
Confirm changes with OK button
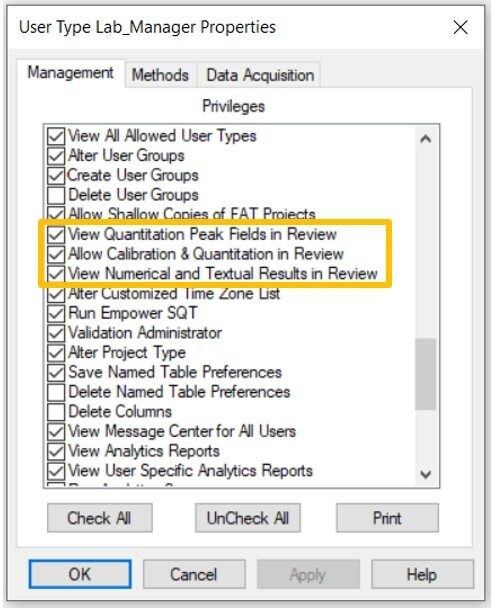pos(80,574)
